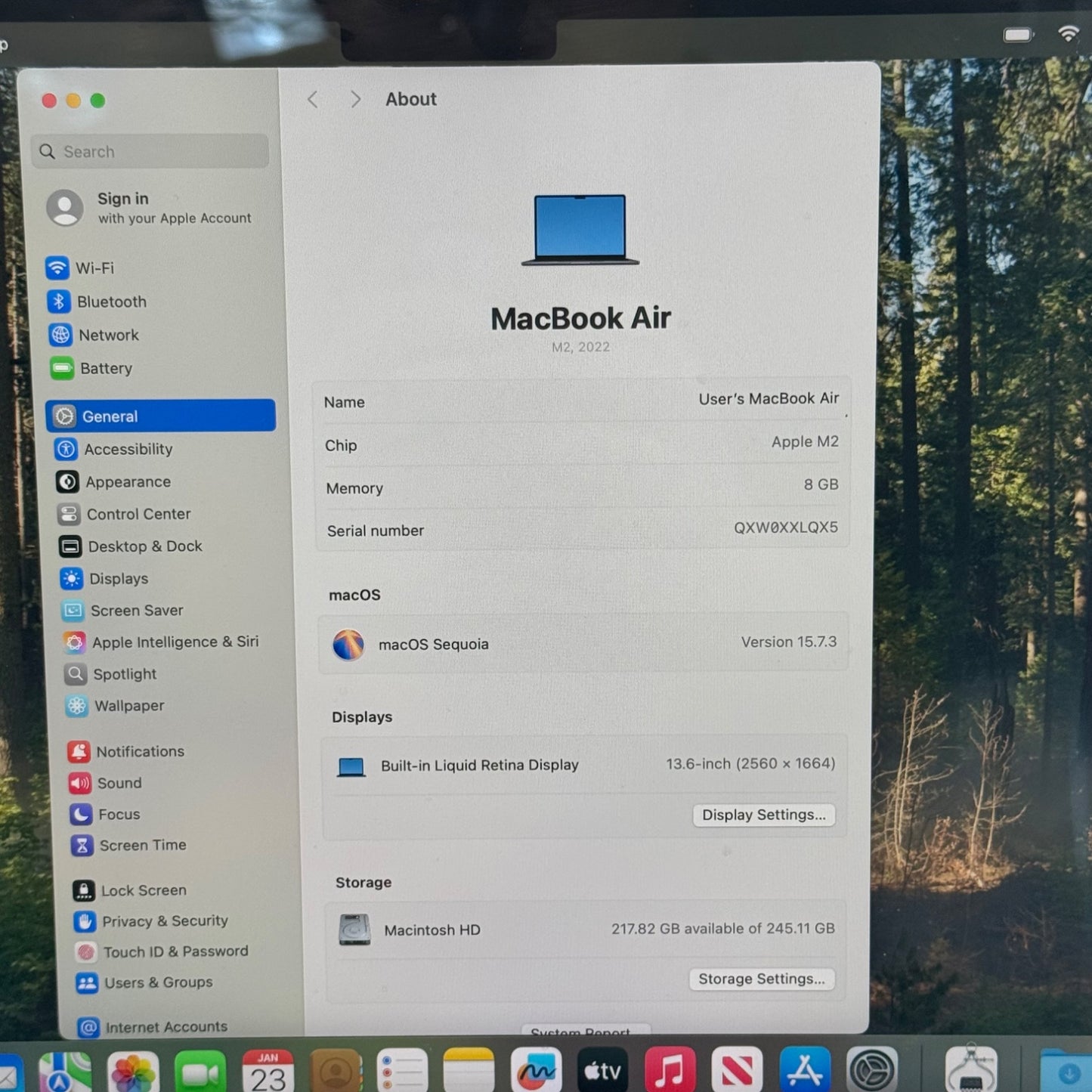Click the Display Settings button
Image resolution: width=1092 pixels, height=1092 pixels.
pos(763,815)
